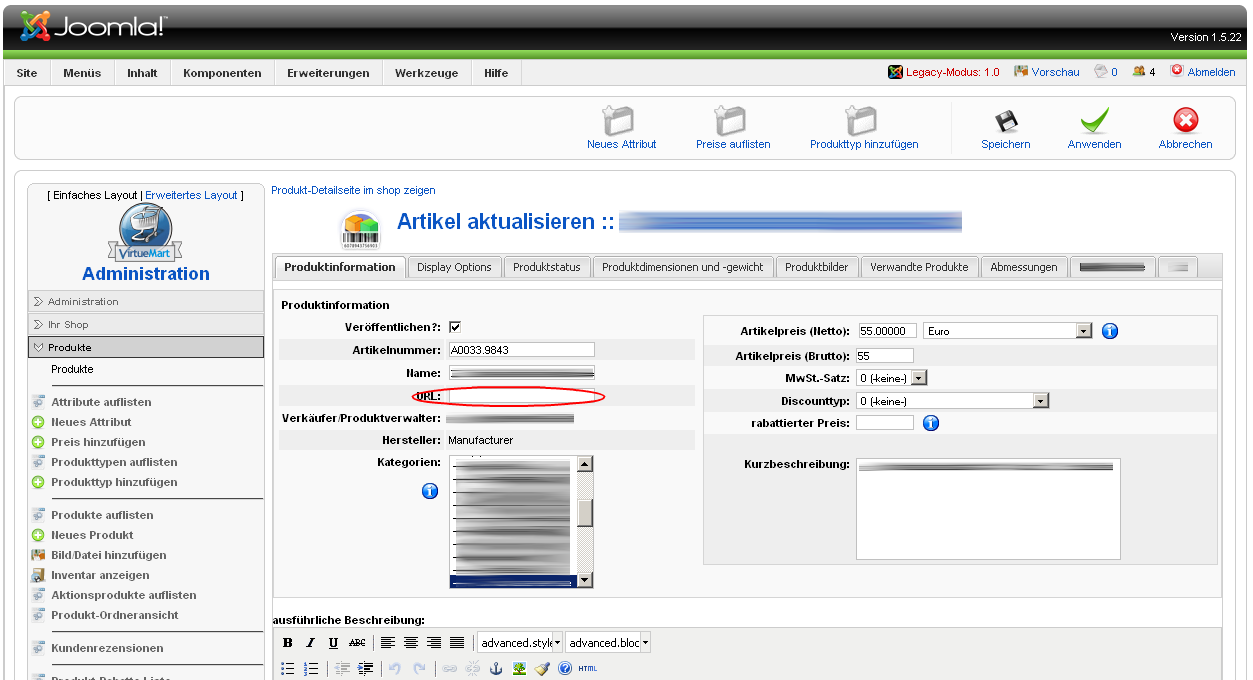Image resolution: width=1253 pixels, height=680 pixels.
Task: Insert a numbered list
Action: pyautogui.click(x=311, y=668)
